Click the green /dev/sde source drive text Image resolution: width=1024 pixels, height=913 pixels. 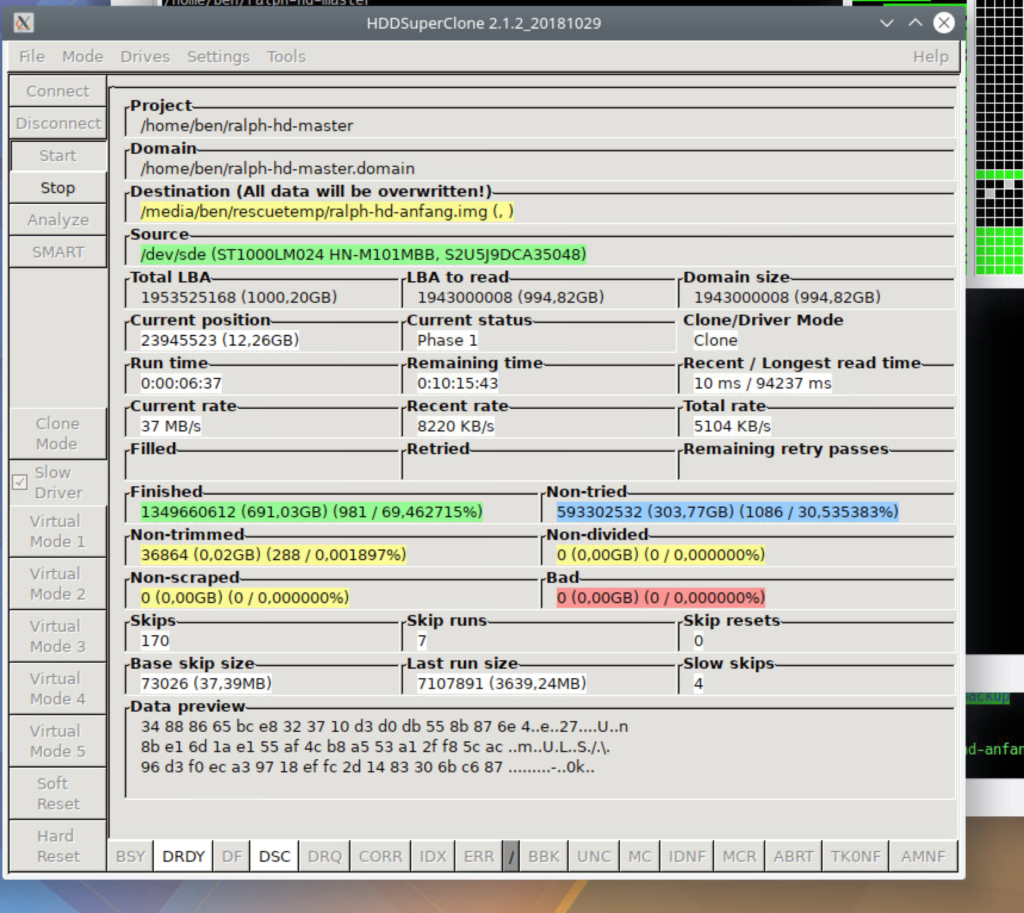pyautogui.click(x=363, y=254)
